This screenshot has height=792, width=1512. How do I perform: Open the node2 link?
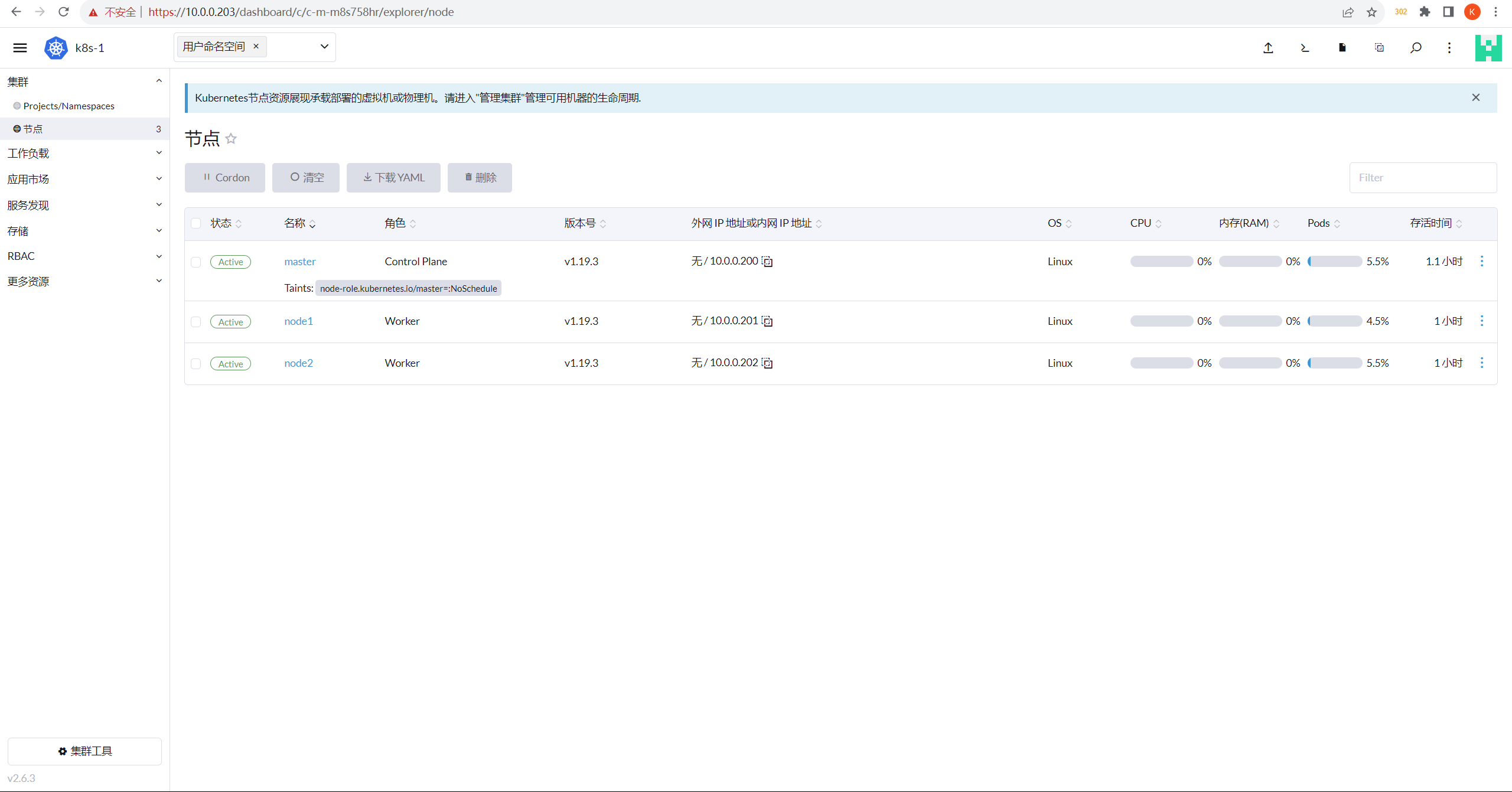click(299, 363)
